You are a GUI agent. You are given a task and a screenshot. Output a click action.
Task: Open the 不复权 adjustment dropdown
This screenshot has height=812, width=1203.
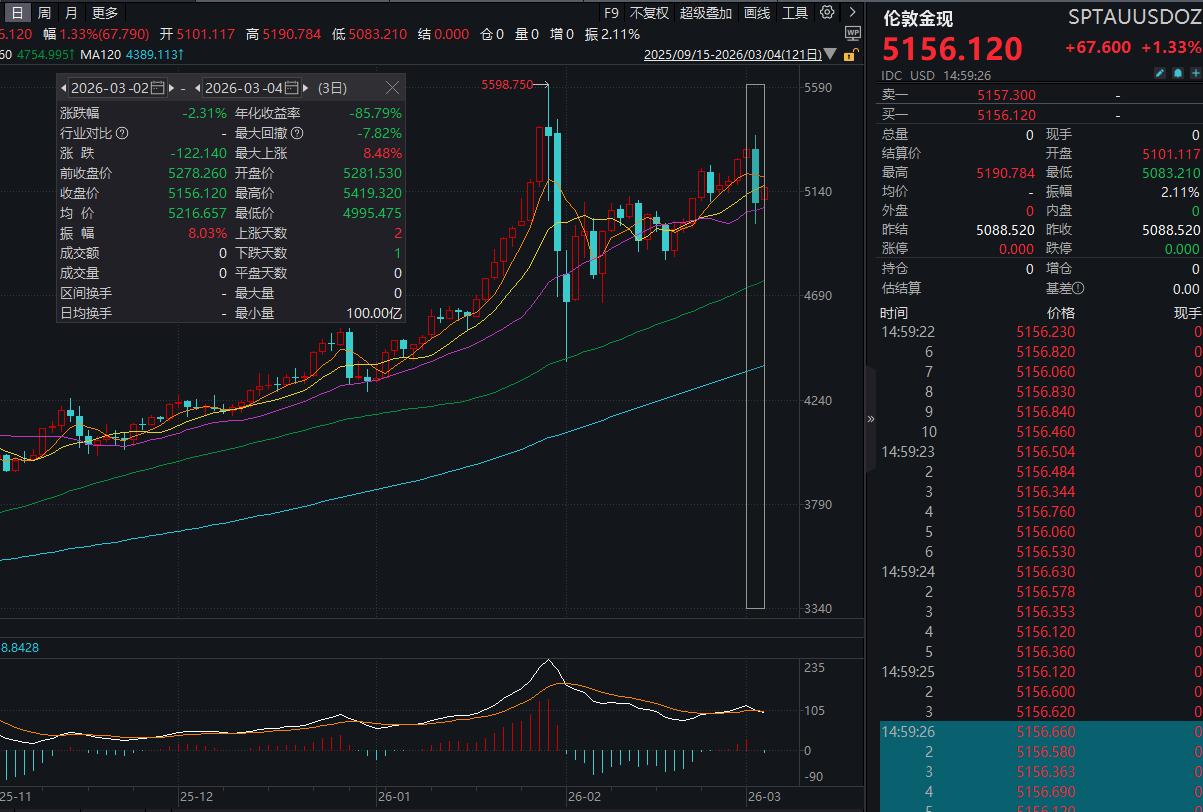[649, 13]
